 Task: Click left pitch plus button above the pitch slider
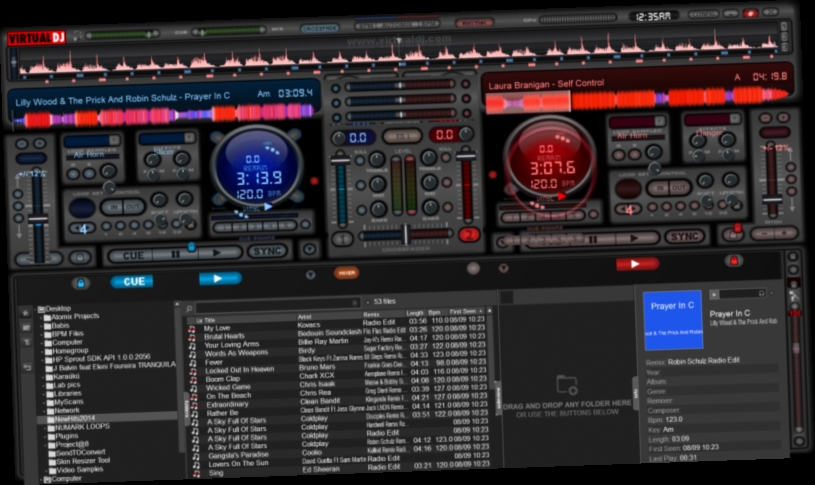pyautogui.click(x=40, y=143)
